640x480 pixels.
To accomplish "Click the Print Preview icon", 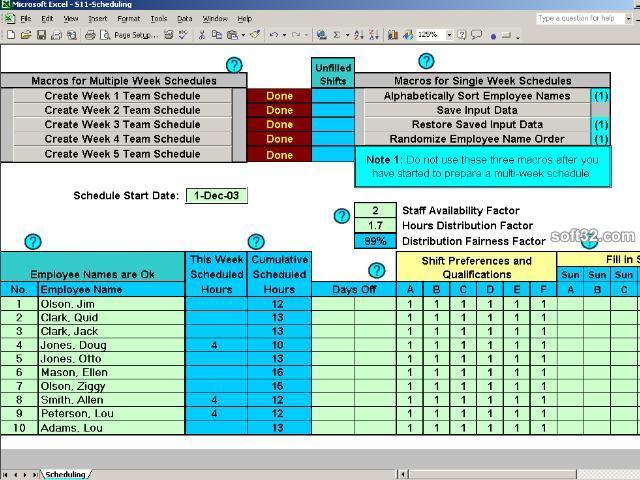I will pos(105,36).
